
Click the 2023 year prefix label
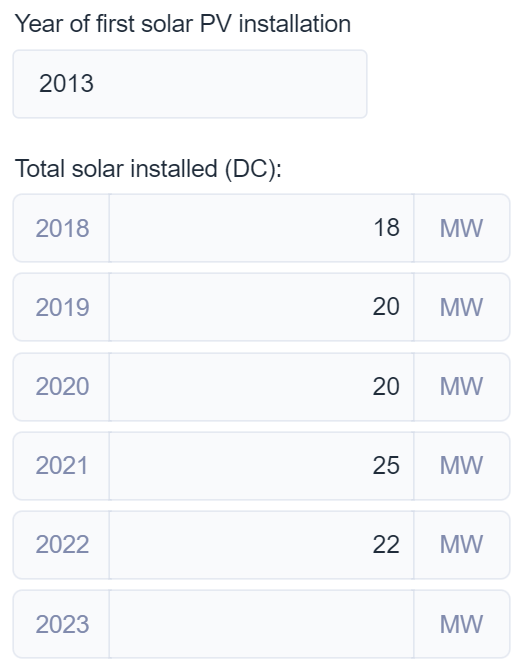pyautogui.click(x=61, y=624)
